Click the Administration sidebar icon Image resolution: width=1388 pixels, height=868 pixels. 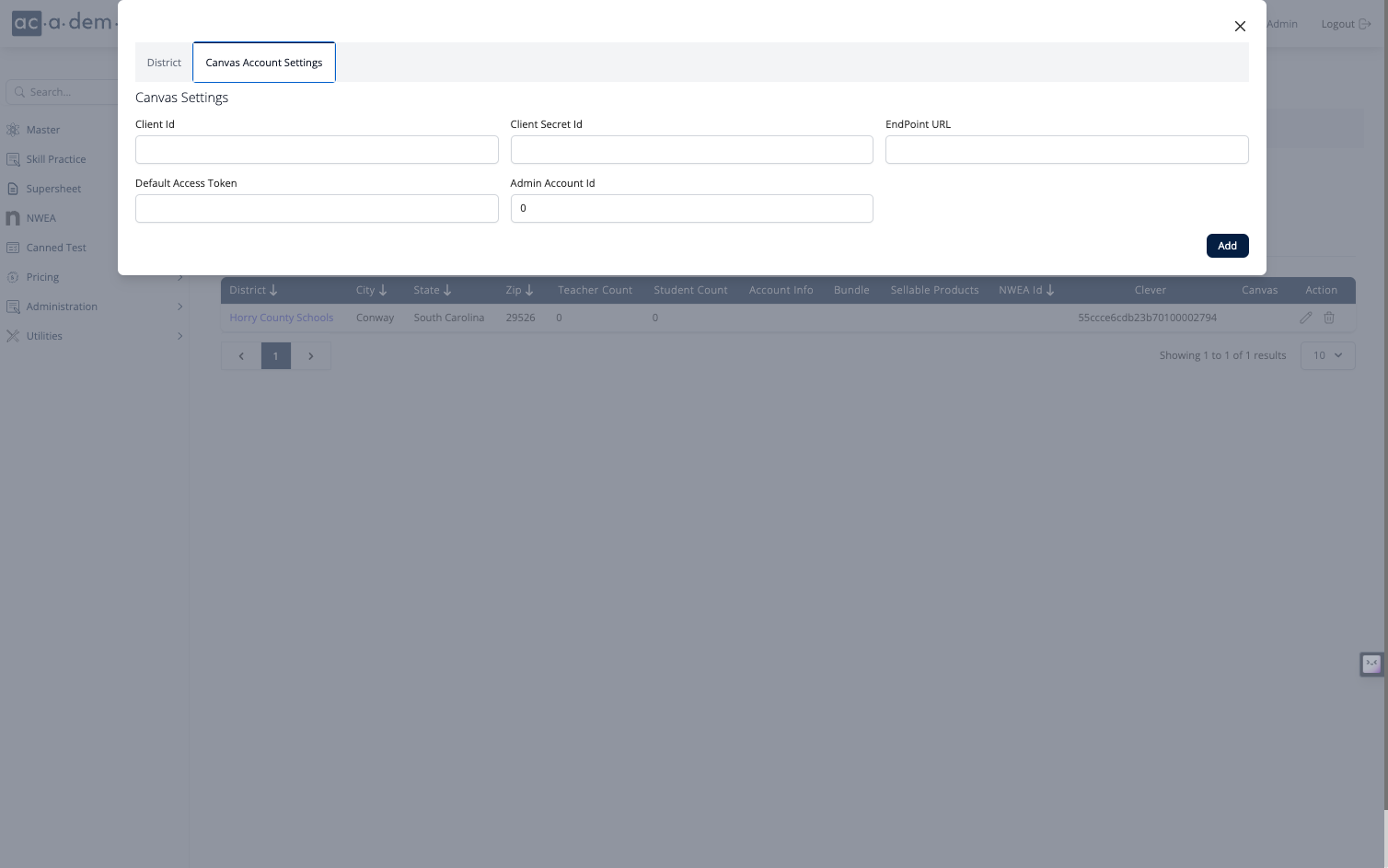click(13, 307)
